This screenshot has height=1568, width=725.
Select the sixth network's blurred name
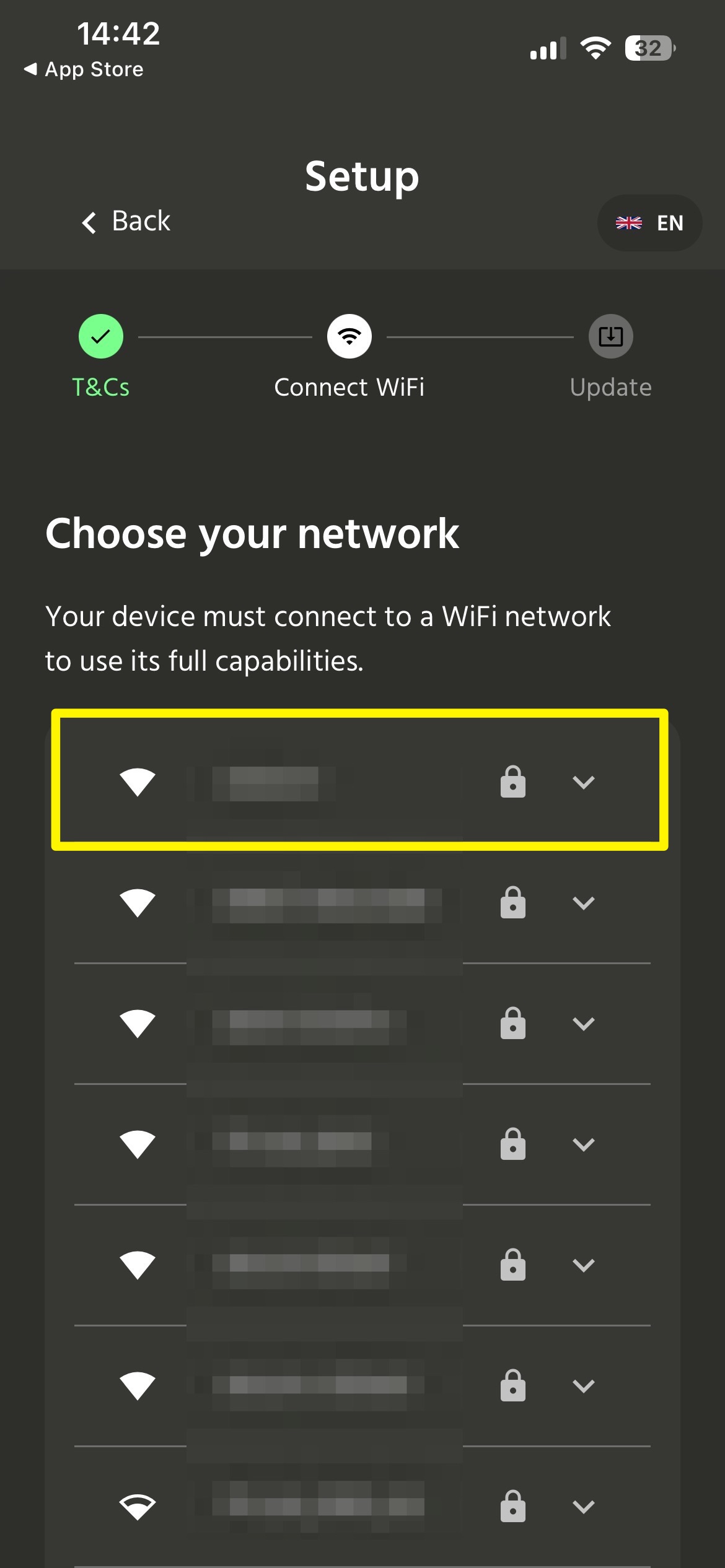[x=310, y=1385]
